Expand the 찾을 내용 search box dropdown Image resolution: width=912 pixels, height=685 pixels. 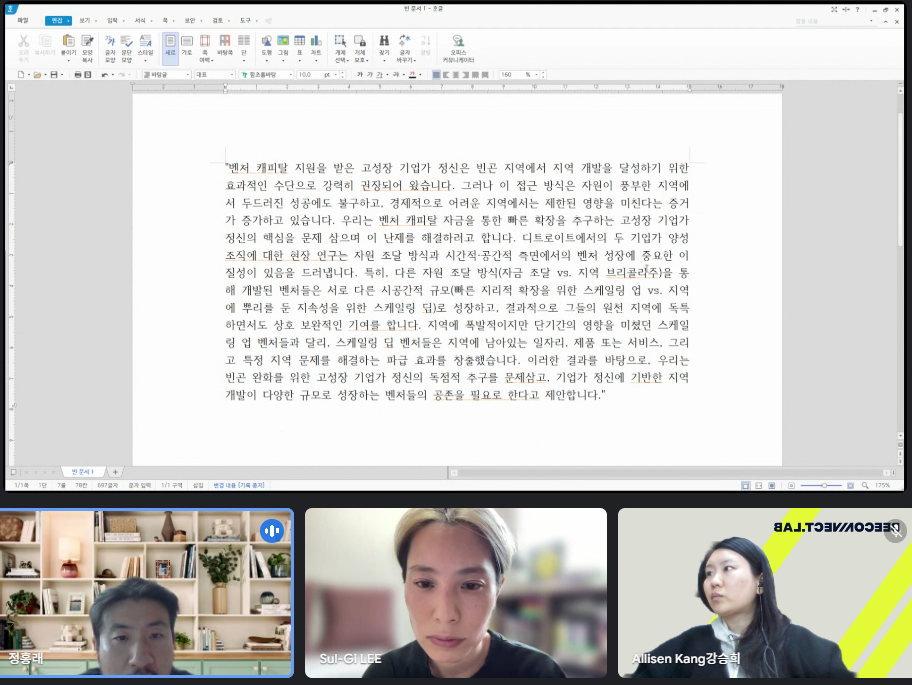coord(871,21)
